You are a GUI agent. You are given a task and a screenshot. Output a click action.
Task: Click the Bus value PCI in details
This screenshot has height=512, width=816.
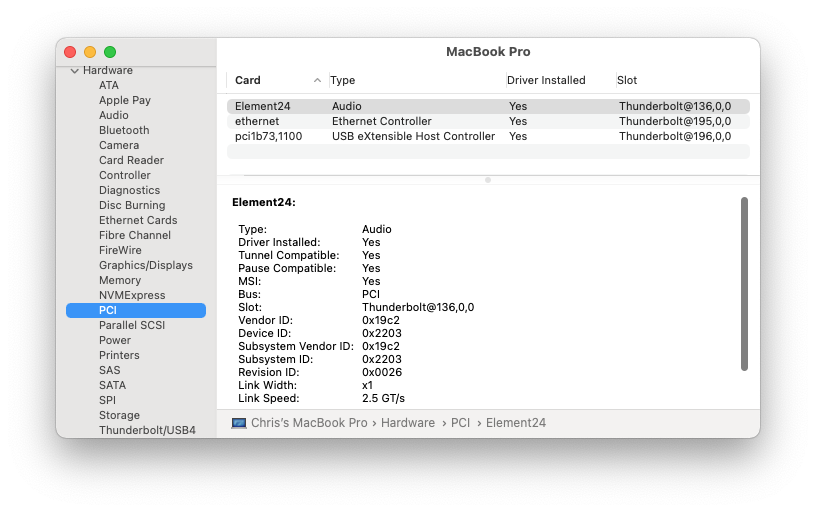point(371,295)
